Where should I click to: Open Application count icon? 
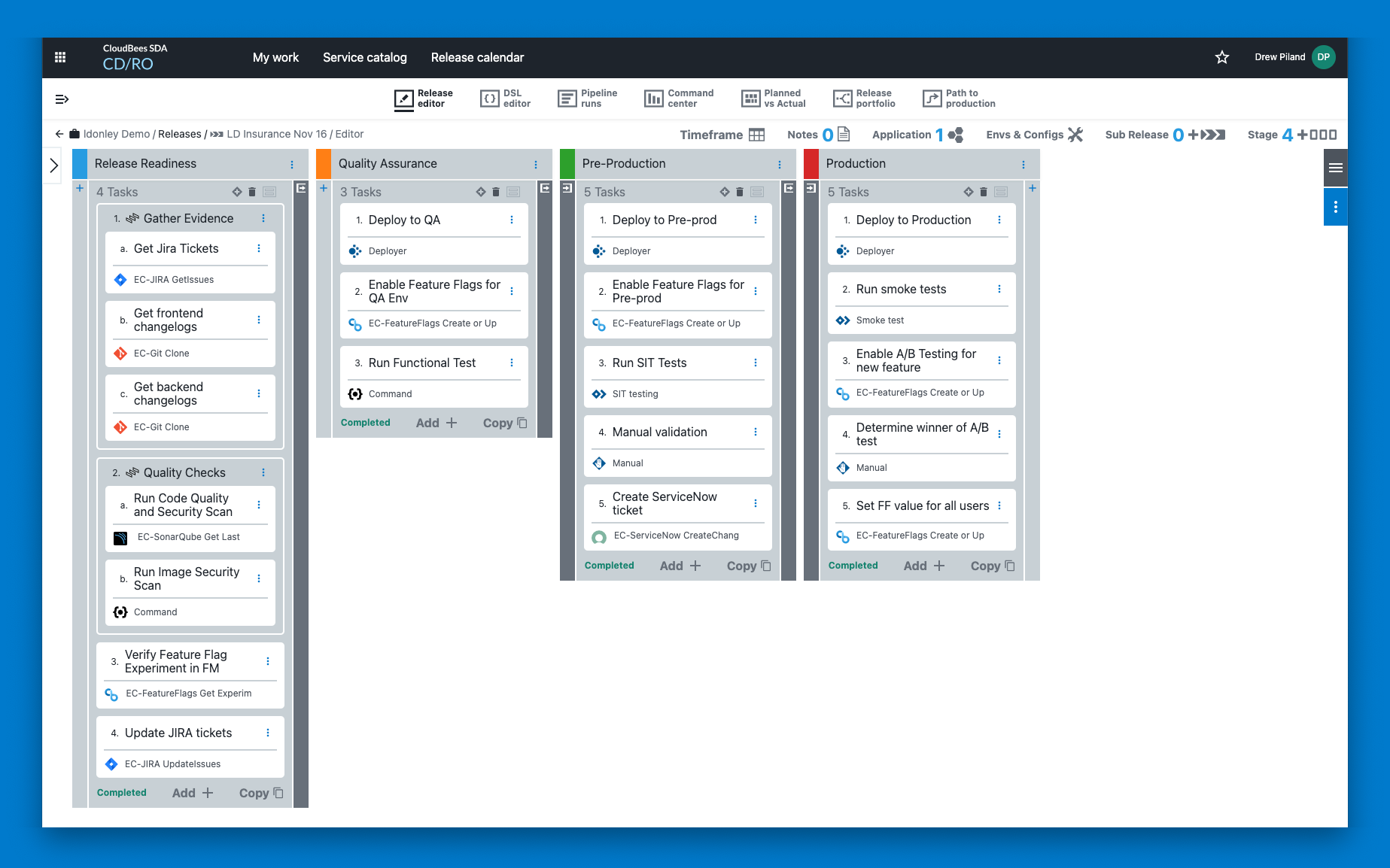point(956,135)
